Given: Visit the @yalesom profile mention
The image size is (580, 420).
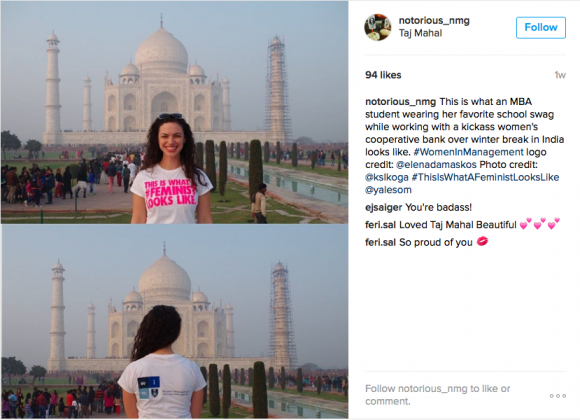Looking at the screenshot, I should coord(388,190).
